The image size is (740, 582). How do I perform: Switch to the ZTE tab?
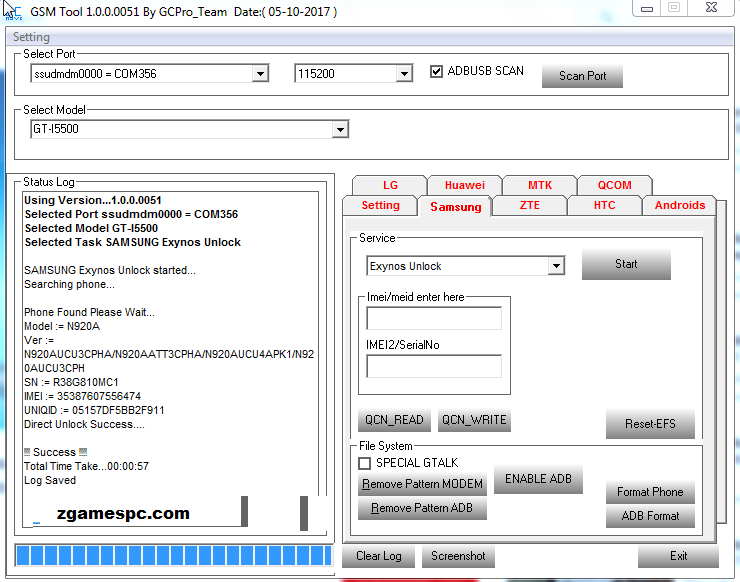tap(530, 205)
